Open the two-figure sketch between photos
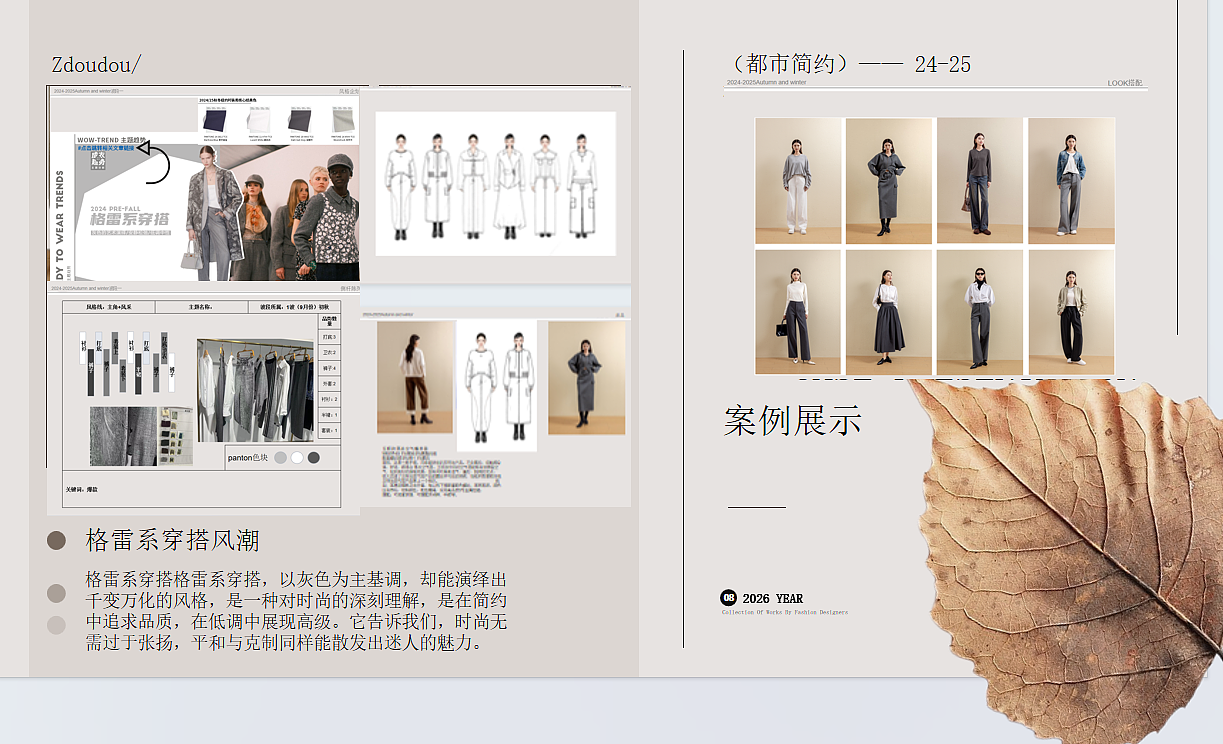Screen dimensions: 1223x744 pyautogui.click(x=496, y=385)
